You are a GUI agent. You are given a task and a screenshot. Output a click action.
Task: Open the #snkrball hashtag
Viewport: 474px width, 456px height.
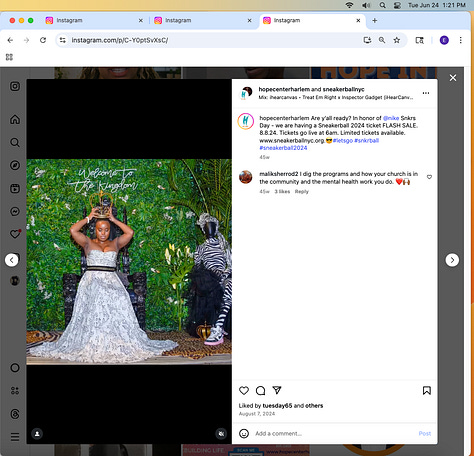pyautogui.click(x=367, y=140)
